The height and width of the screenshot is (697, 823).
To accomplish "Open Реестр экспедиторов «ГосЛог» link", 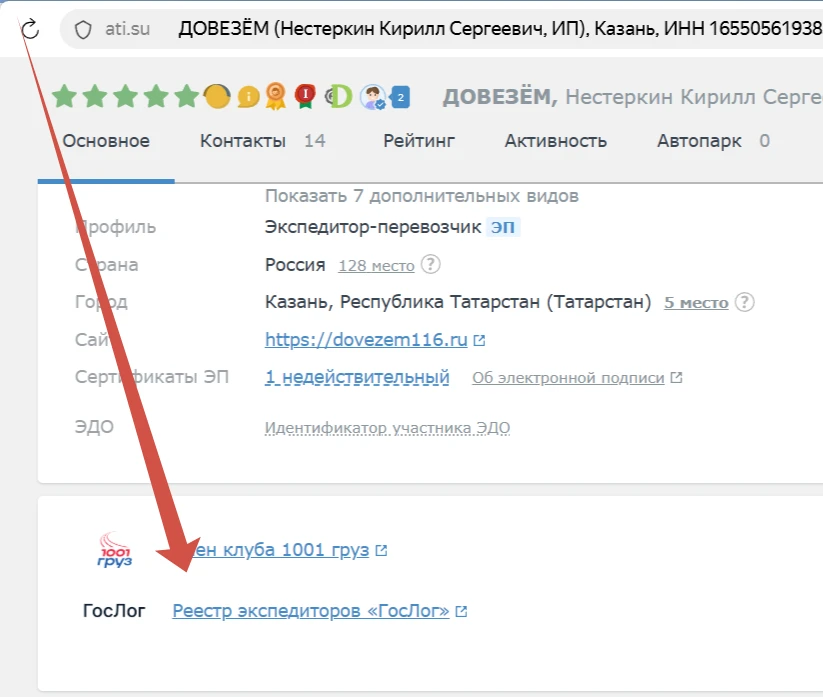I will 311,611.
